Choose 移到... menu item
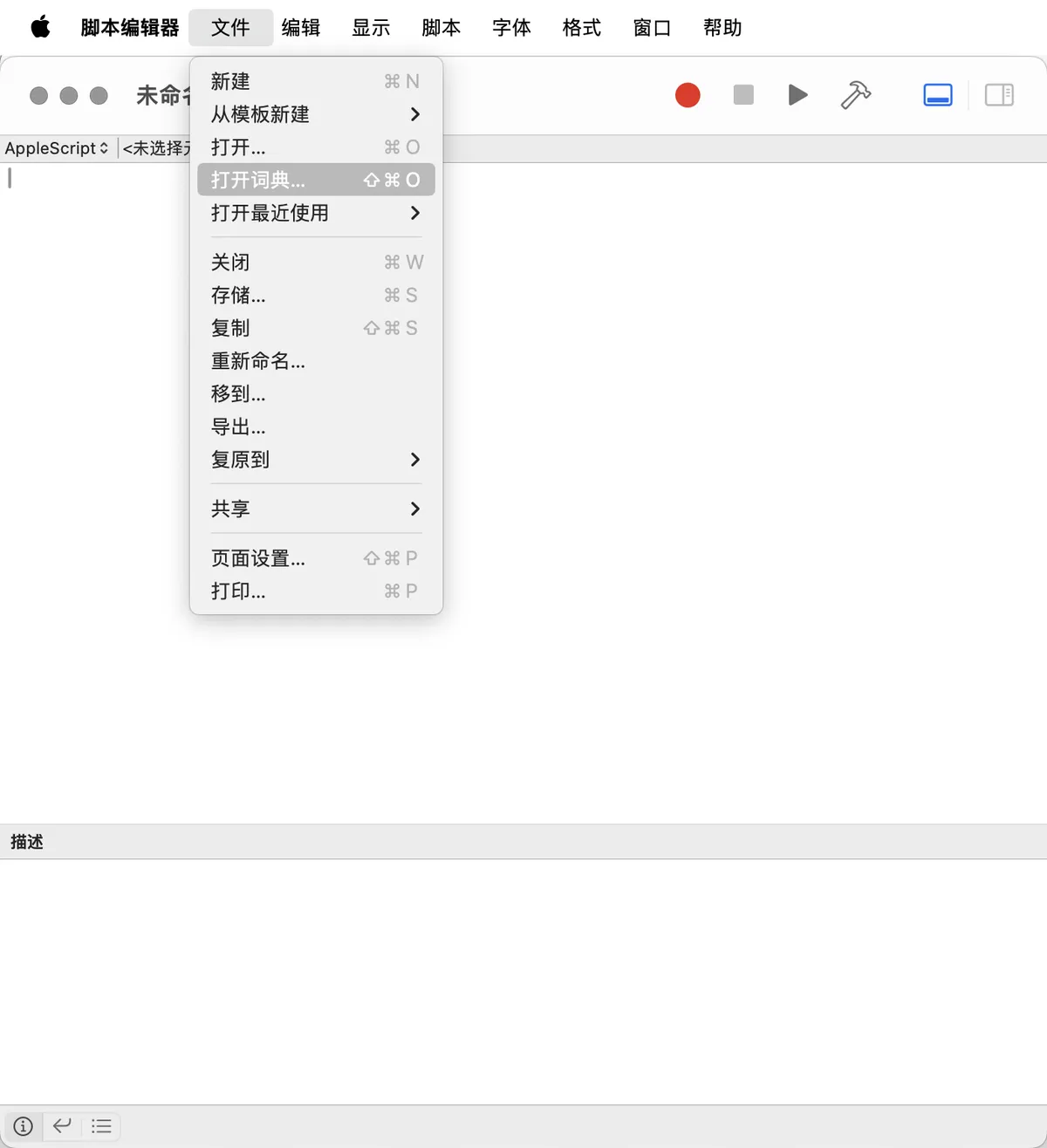Viewport: 1047px width, 1148px height. pyautogui.click(x=316, y=393)
